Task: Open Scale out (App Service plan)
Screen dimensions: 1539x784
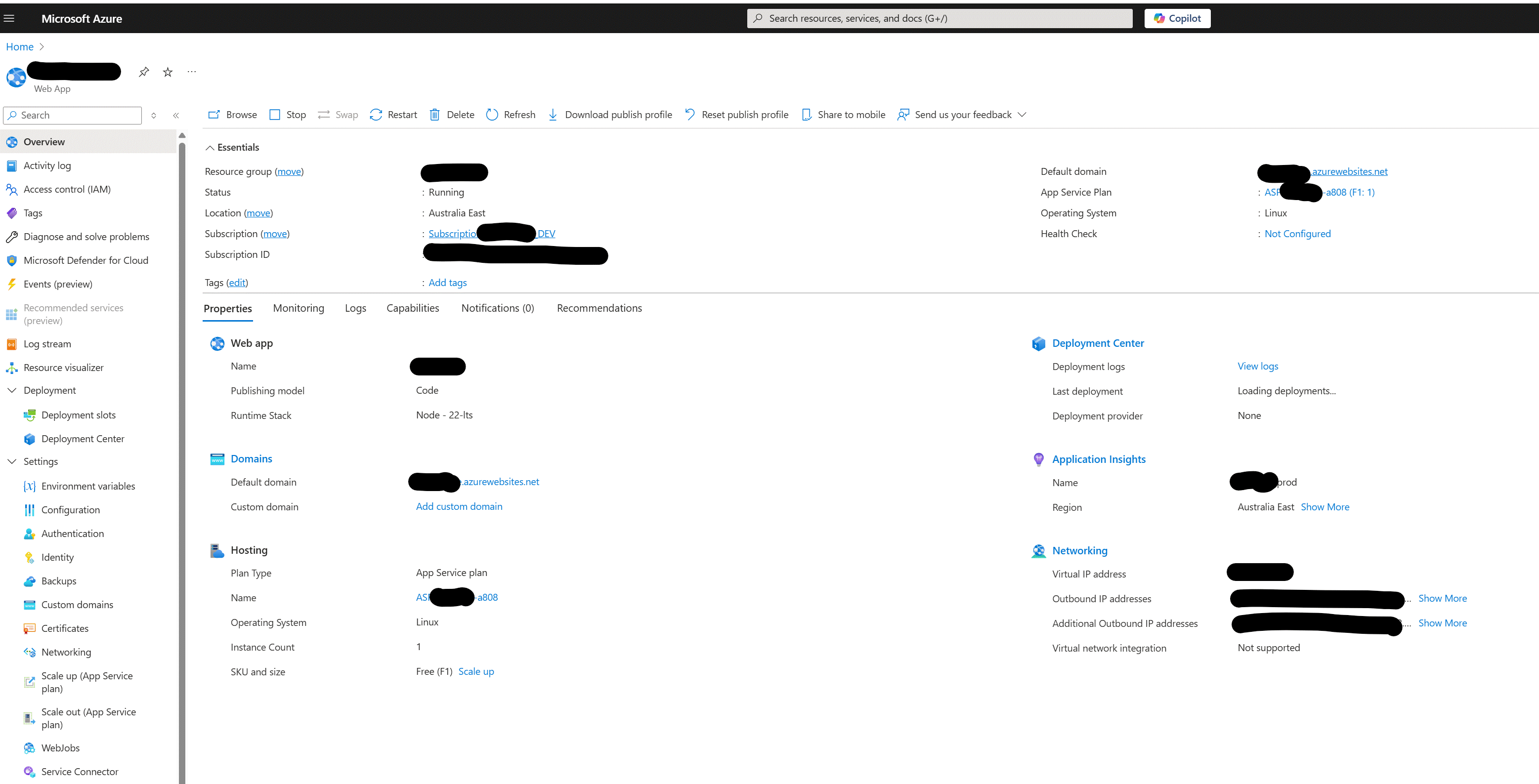Action: click(x=88, y=718)
